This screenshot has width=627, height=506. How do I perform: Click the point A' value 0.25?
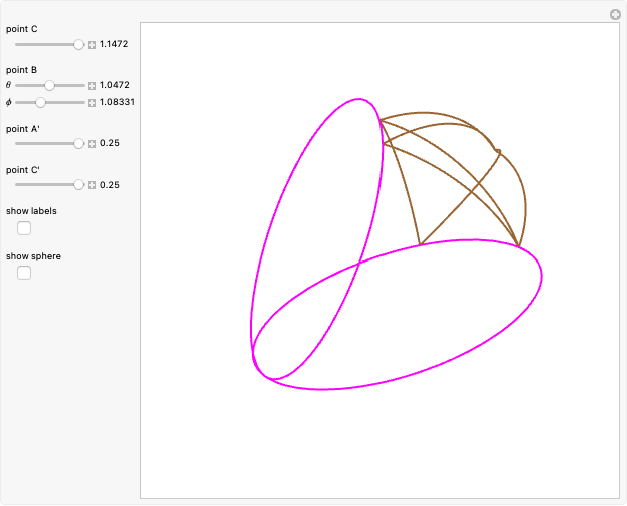[x=110, y=143]
